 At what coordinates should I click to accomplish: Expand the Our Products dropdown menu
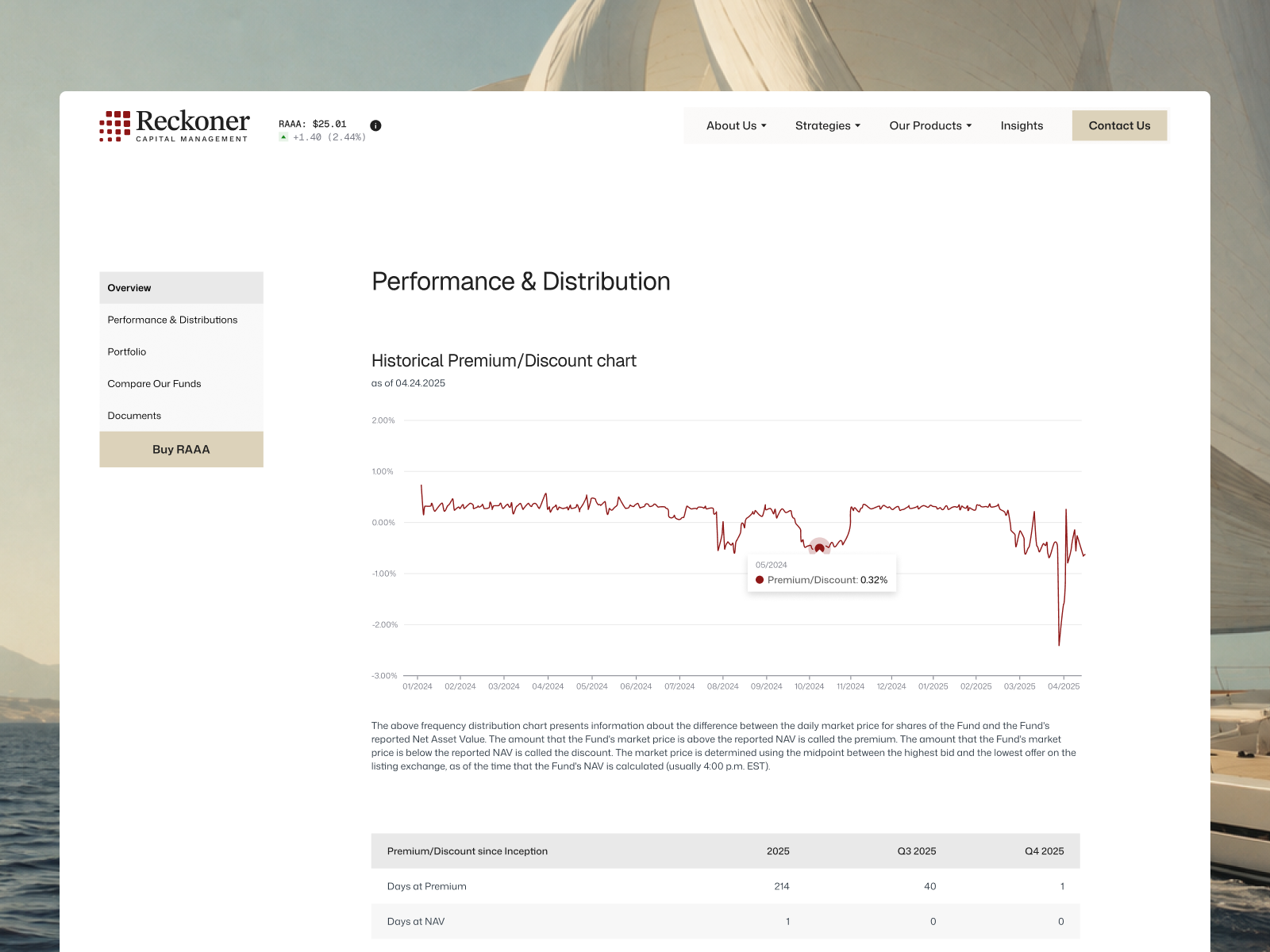[x=930, y=125]
